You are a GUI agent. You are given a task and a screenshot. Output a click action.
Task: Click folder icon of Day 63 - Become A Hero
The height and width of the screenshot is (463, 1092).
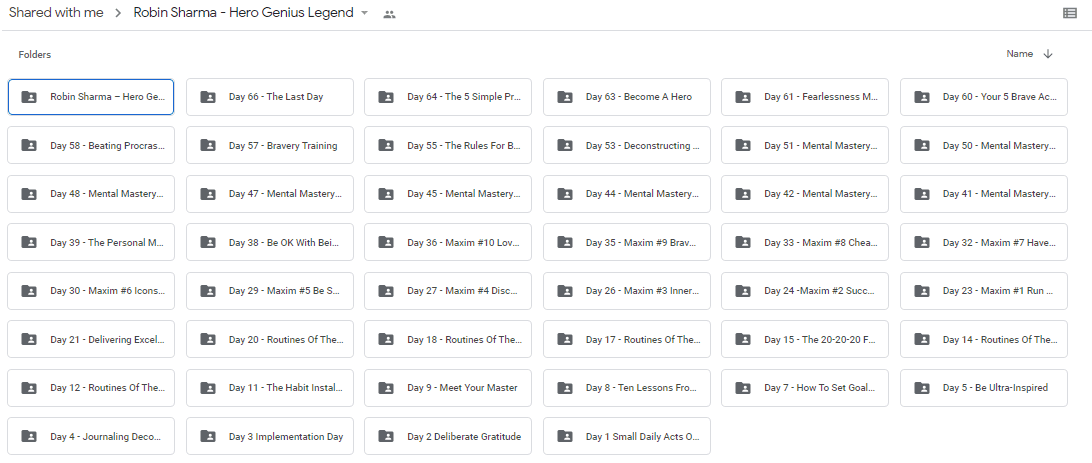(x=565, y=97)
